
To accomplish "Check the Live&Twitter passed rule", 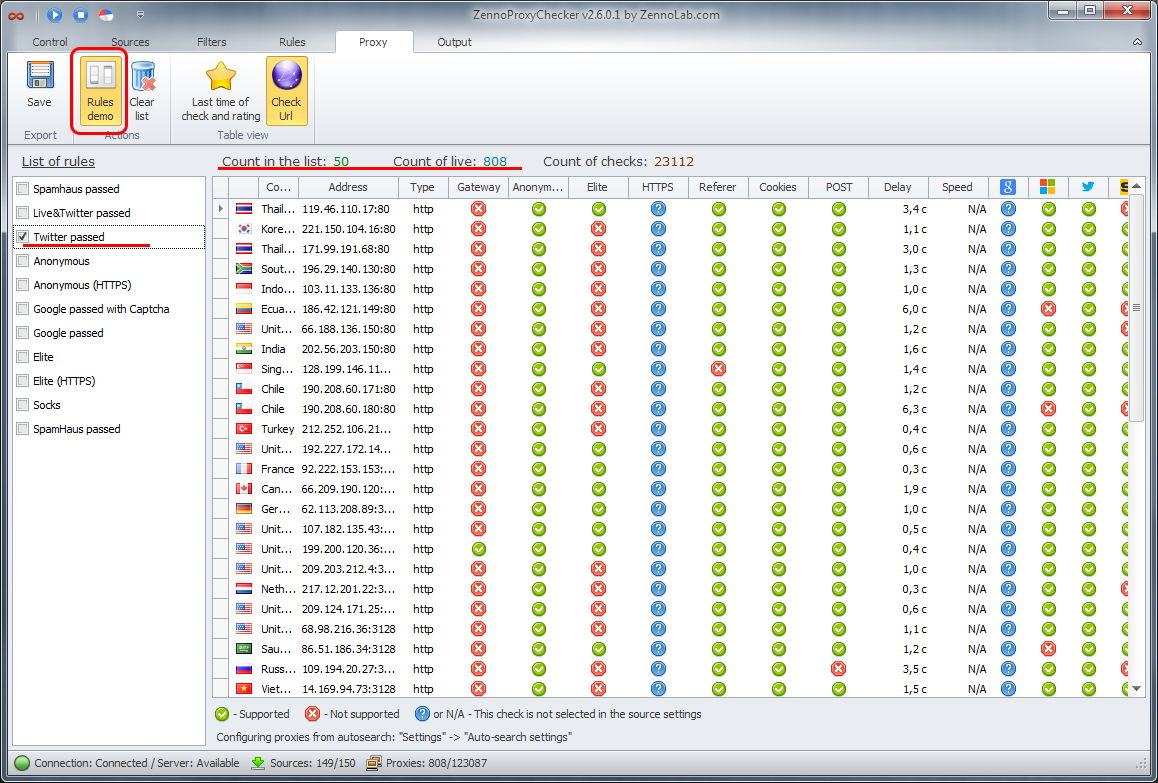I will click(x=23, y=213).
